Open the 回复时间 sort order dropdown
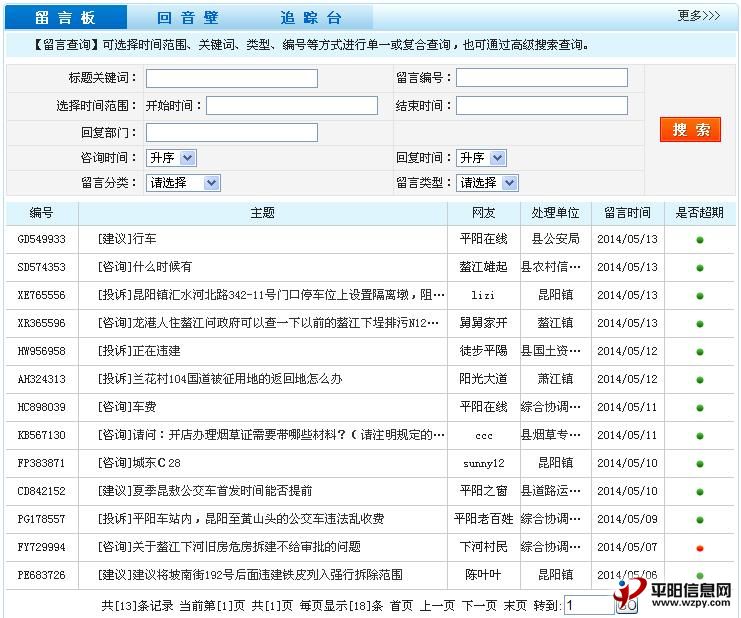The width and height of the screenshot is (741, 618). tap(481, 158)
